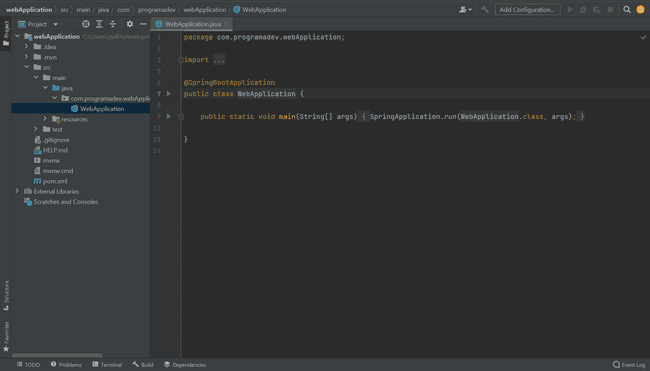This screenshot has width=650, height=371.
Task: Click the Expand All icon in Project panel
Action: pos(99,24)
